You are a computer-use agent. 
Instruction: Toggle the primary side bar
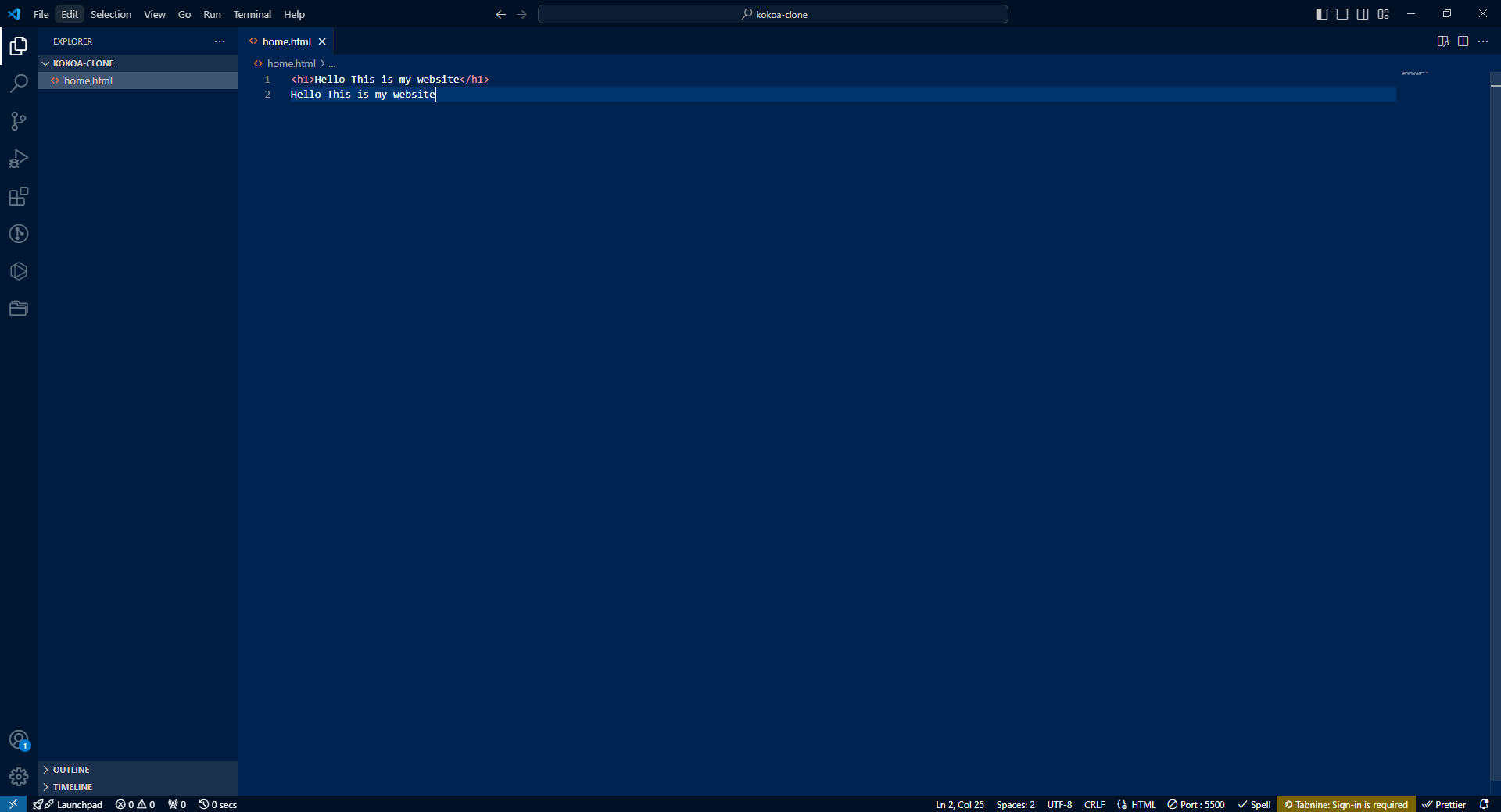point(1322,14)
